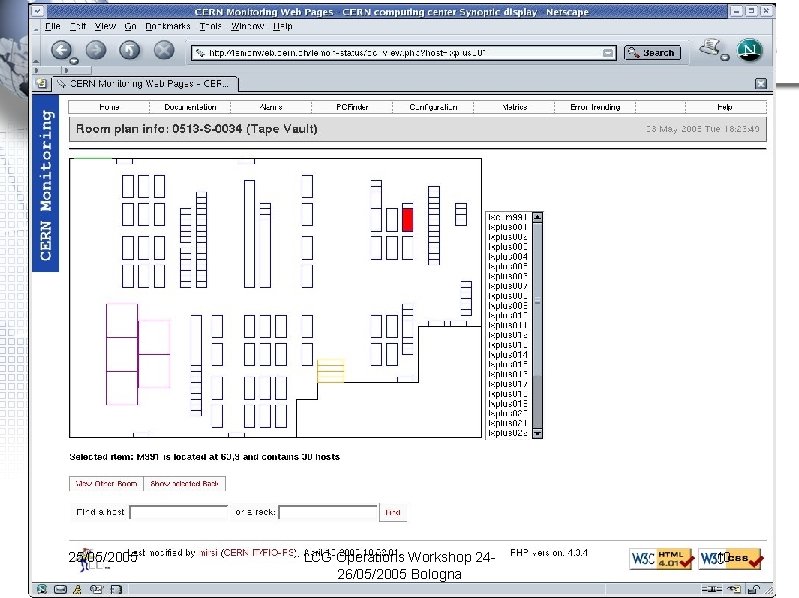This screenshot has height=598, width=799.
Task: Select lxplus007 in the host list
Action: [x=507, y=286]
